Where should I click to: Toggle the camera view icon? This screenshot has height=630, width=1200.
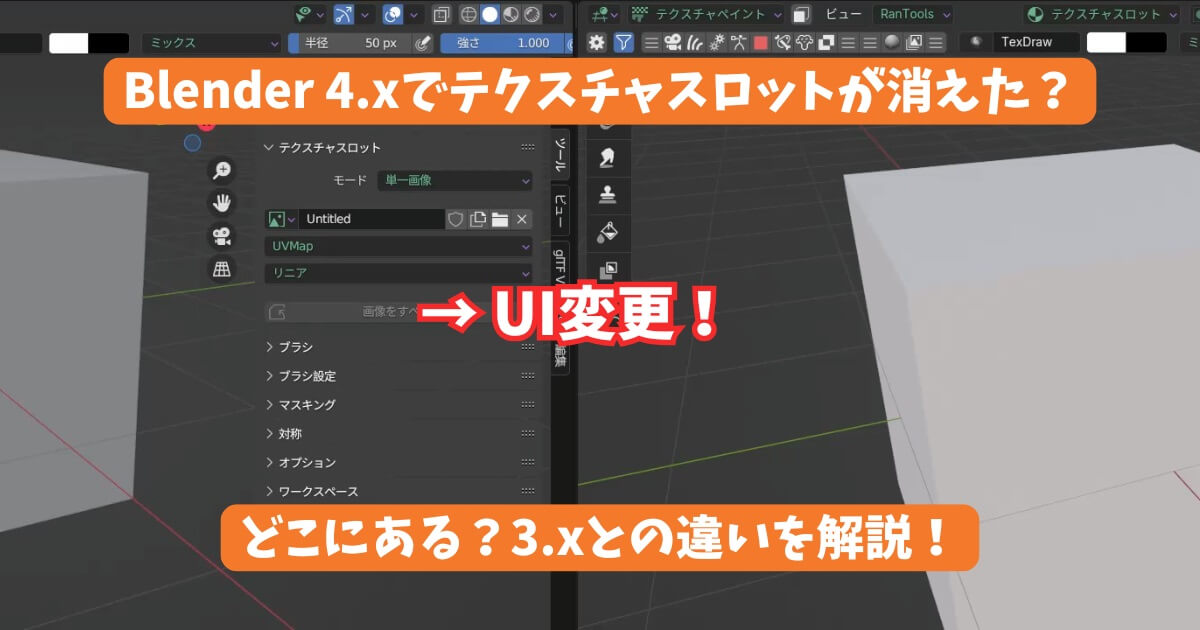(221, 236)
